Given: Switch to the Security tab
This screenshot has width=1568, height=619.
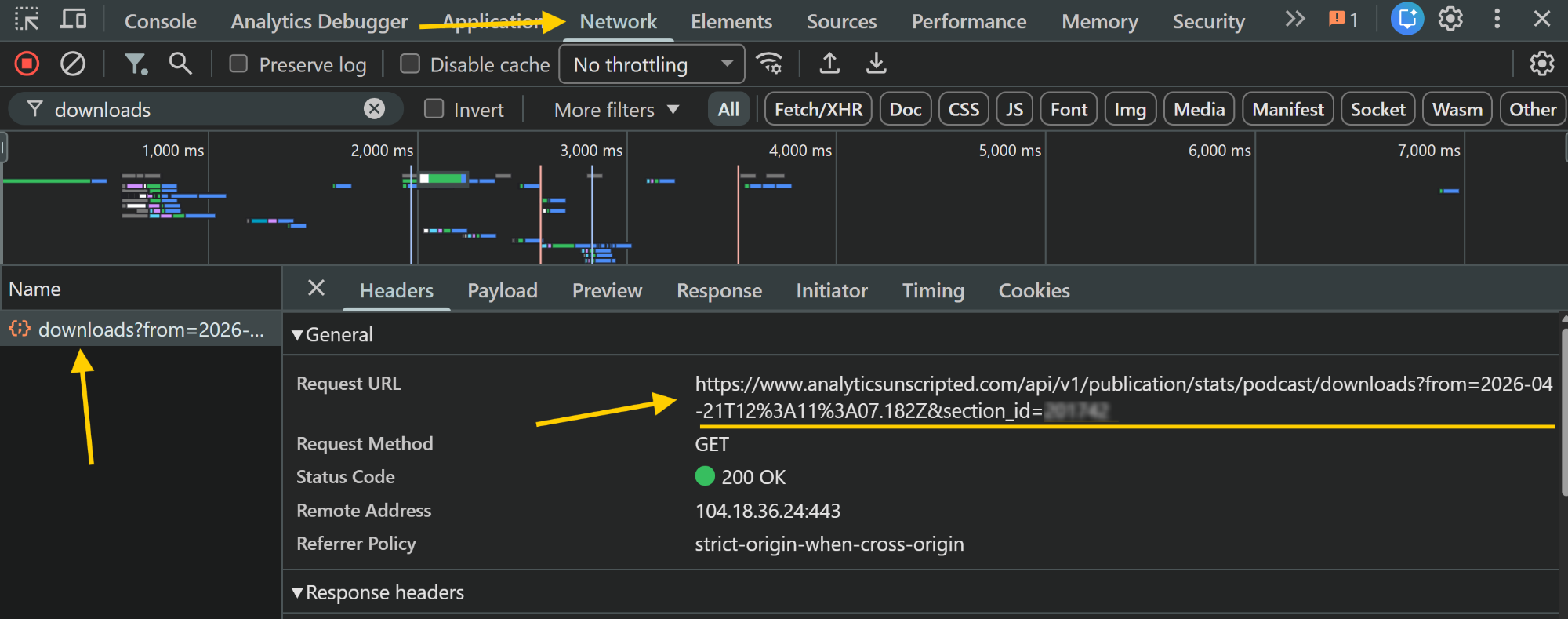Looking at the screenshot, I should tap(1209, 21).
